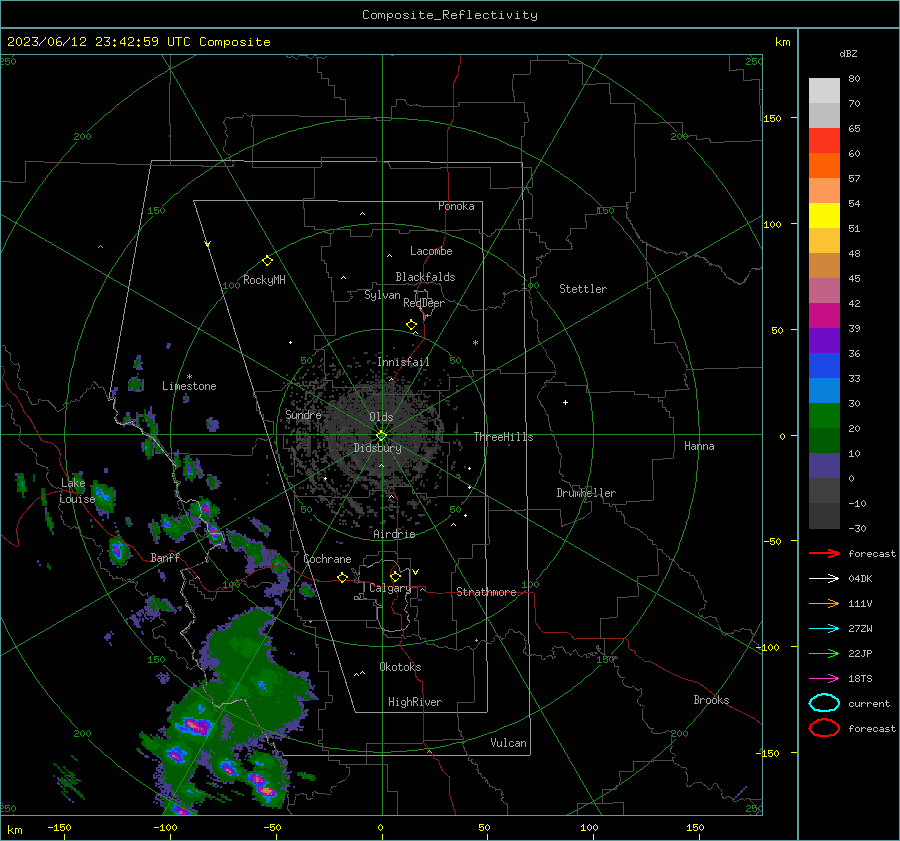900x841 pixels.
Task: Click the 18TS legend text
Action: (860, 679)
